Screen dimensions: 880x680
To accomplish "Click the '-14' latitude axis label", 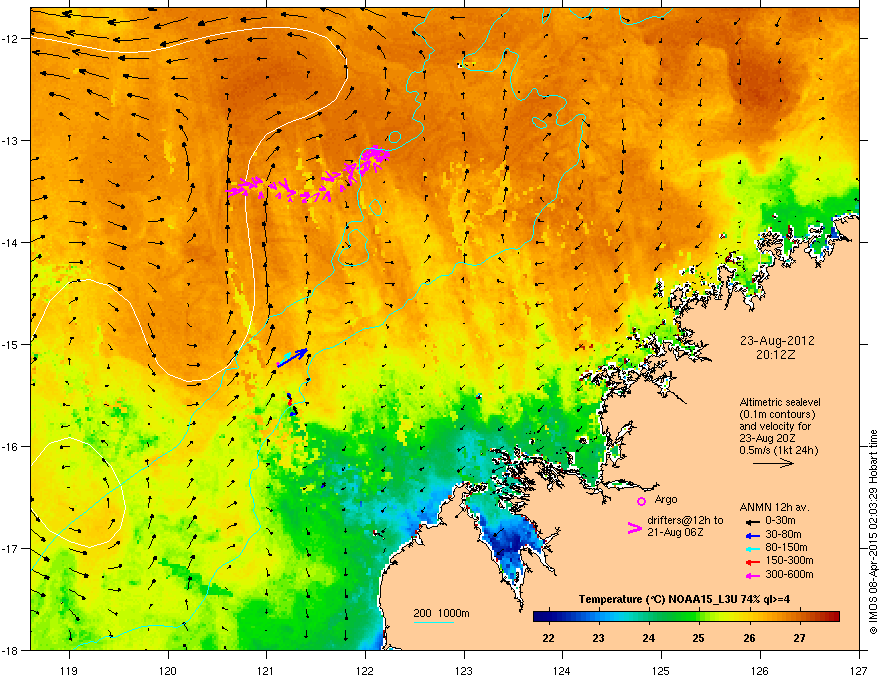I will click(x=11, y=242).
